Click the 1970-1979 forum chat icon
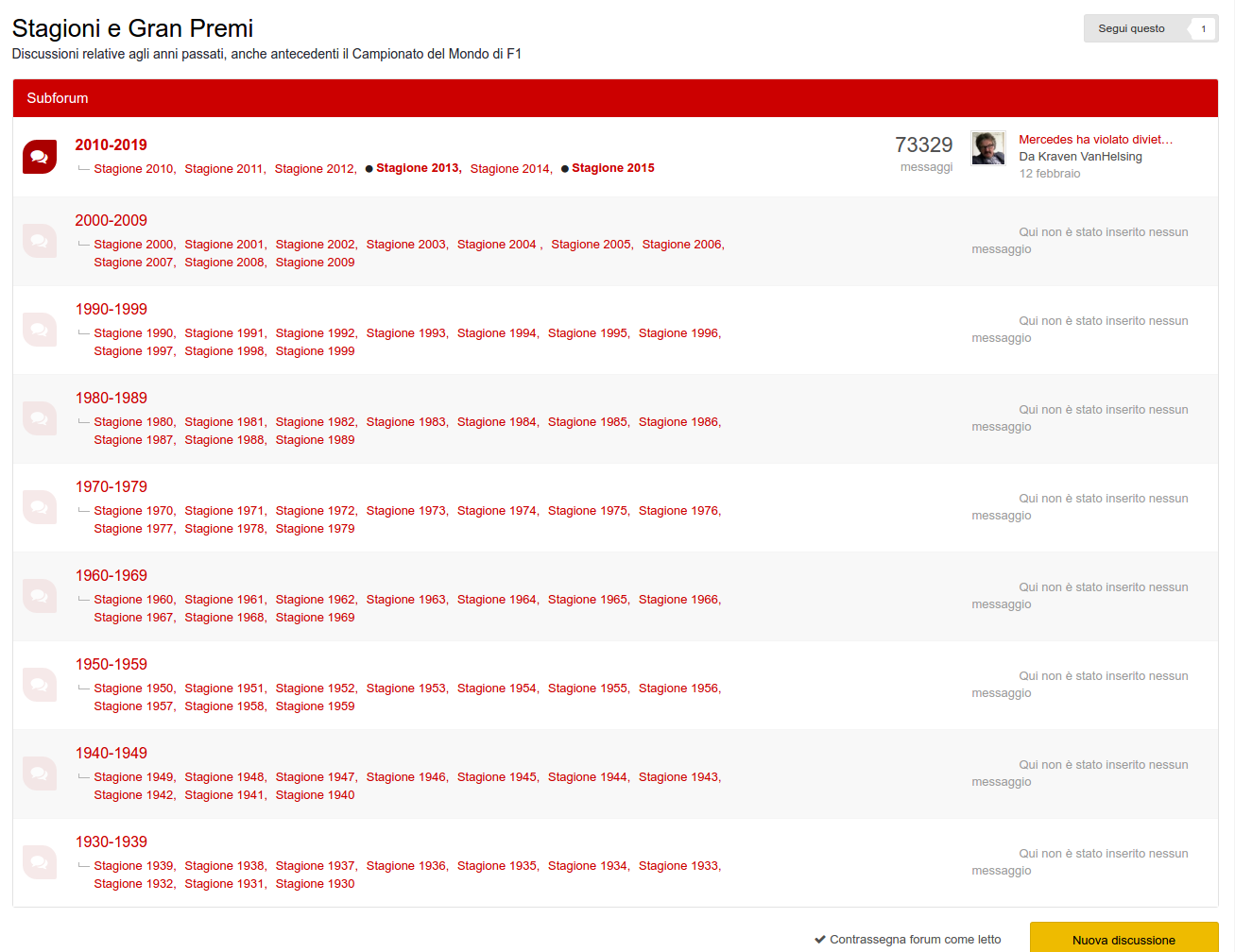The image size is (1235, 952). [40, 507]
